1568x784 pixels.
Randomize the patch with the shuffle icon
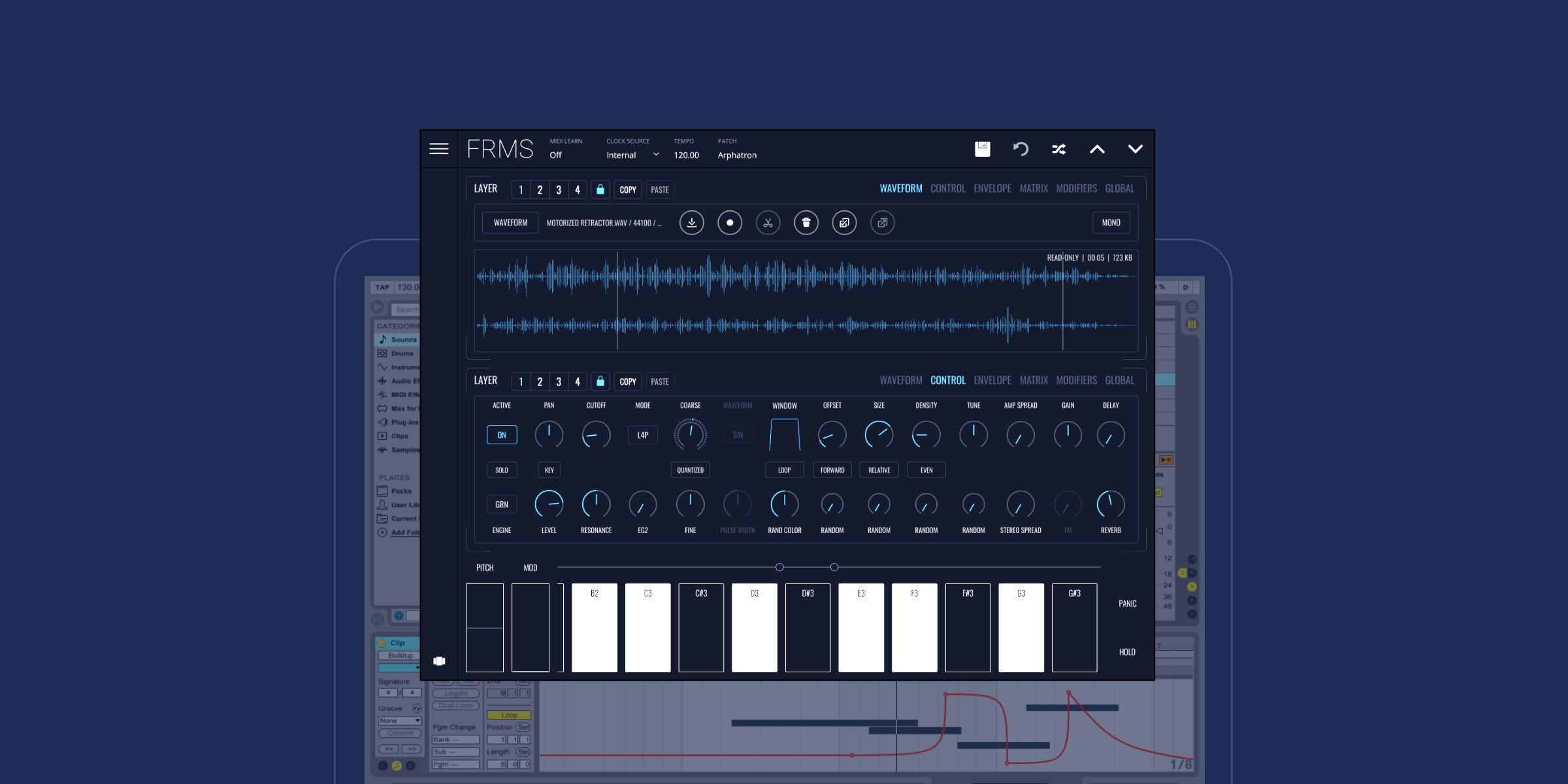coord(1060,149)
